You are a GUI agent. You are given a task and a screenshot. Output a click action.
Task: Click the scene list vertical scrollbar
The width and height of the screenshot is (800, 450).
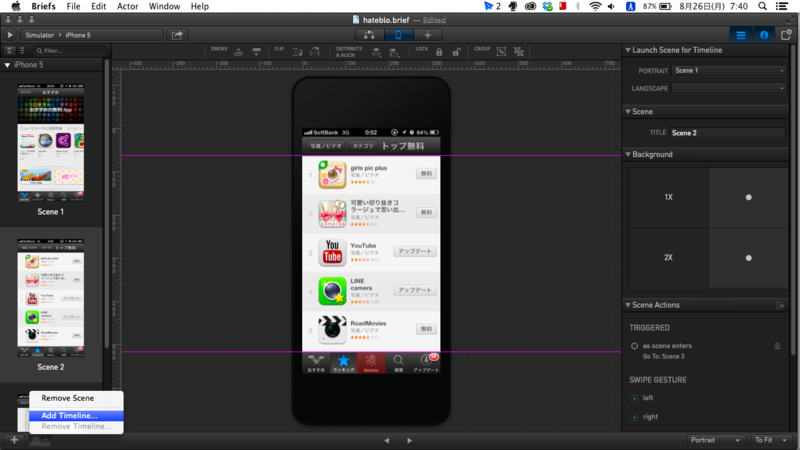[x=106, y=204]
